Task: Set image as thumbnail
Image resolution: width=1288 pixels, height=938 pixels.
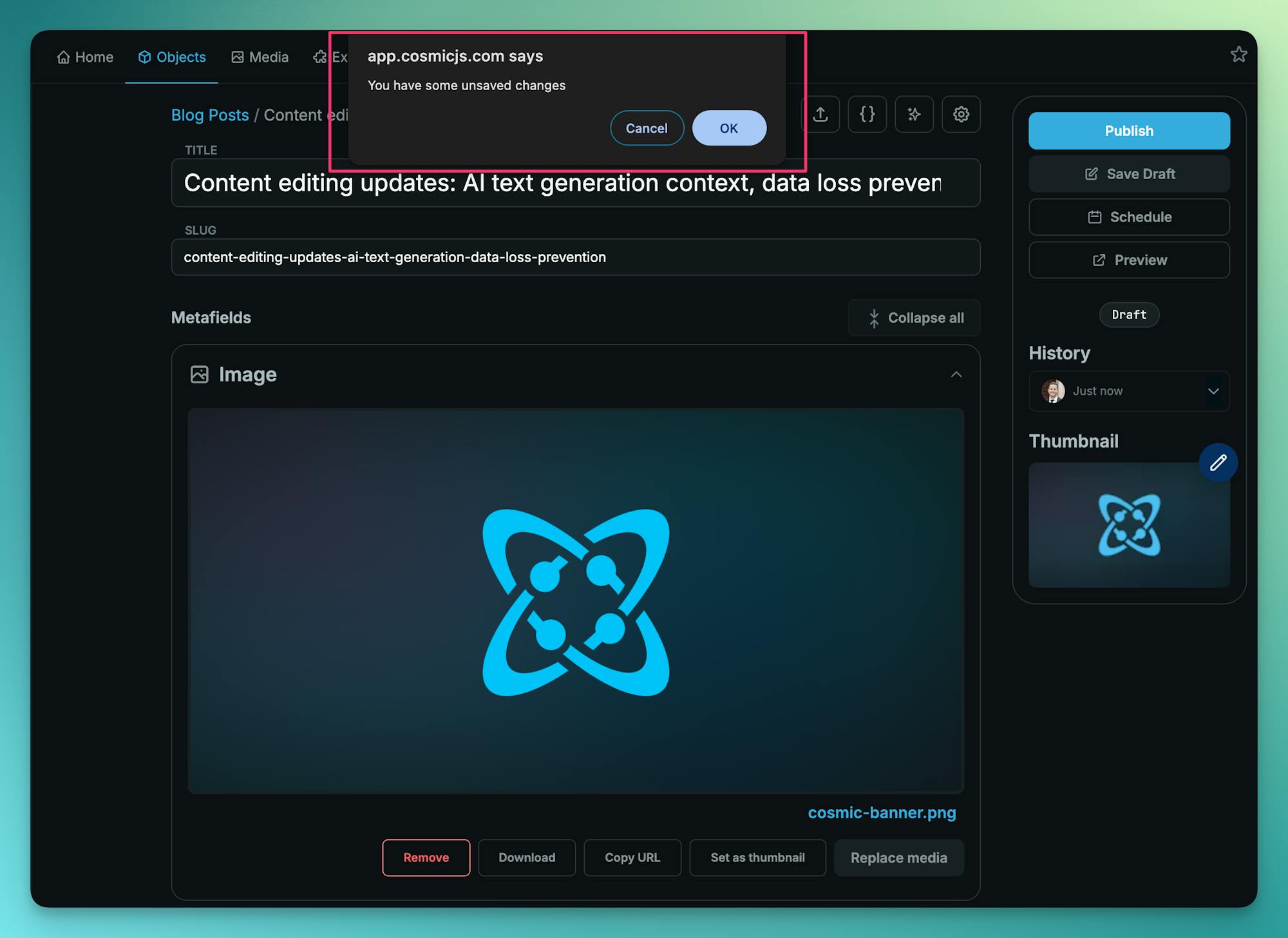Action: 757,857
